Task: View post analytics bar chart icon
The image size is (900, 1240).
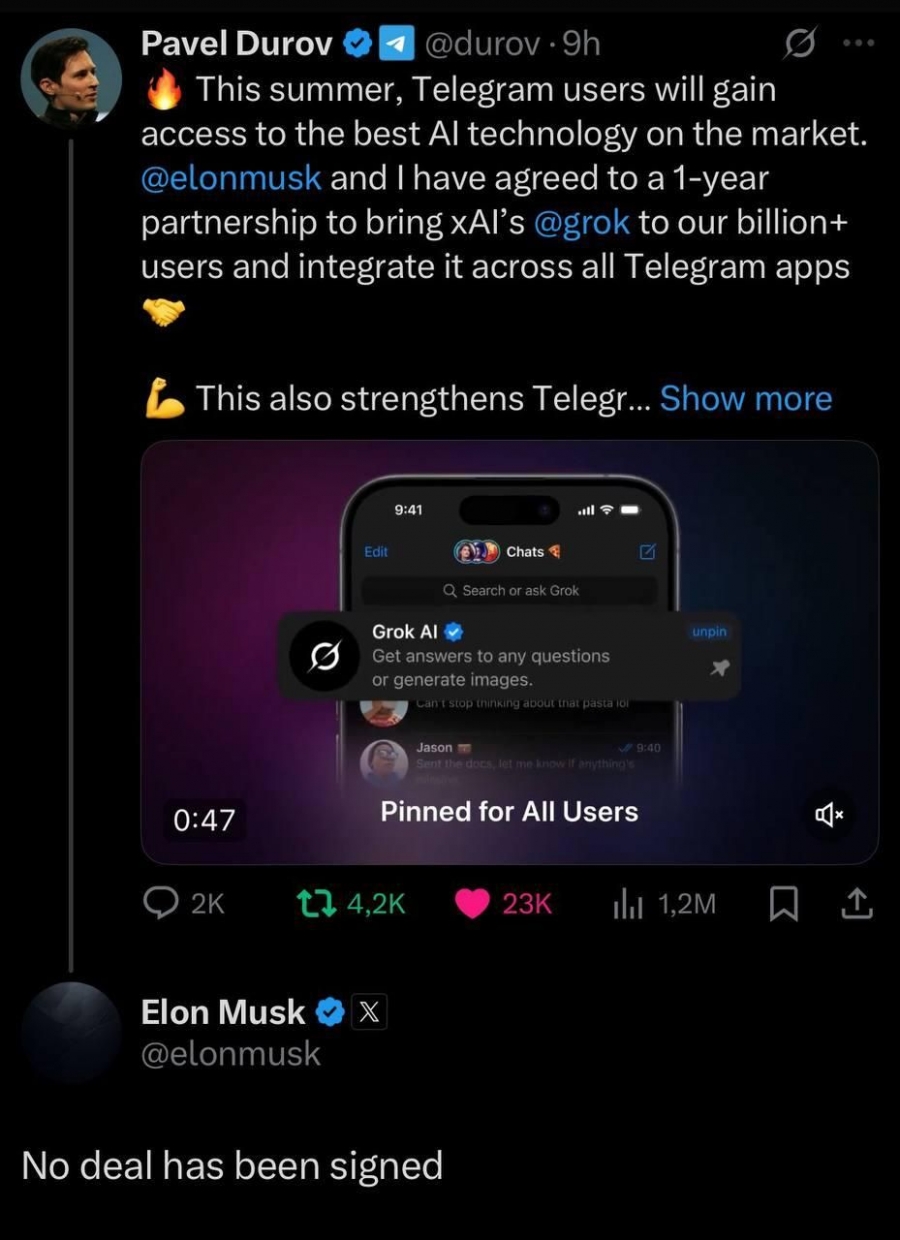Action: 626,904
